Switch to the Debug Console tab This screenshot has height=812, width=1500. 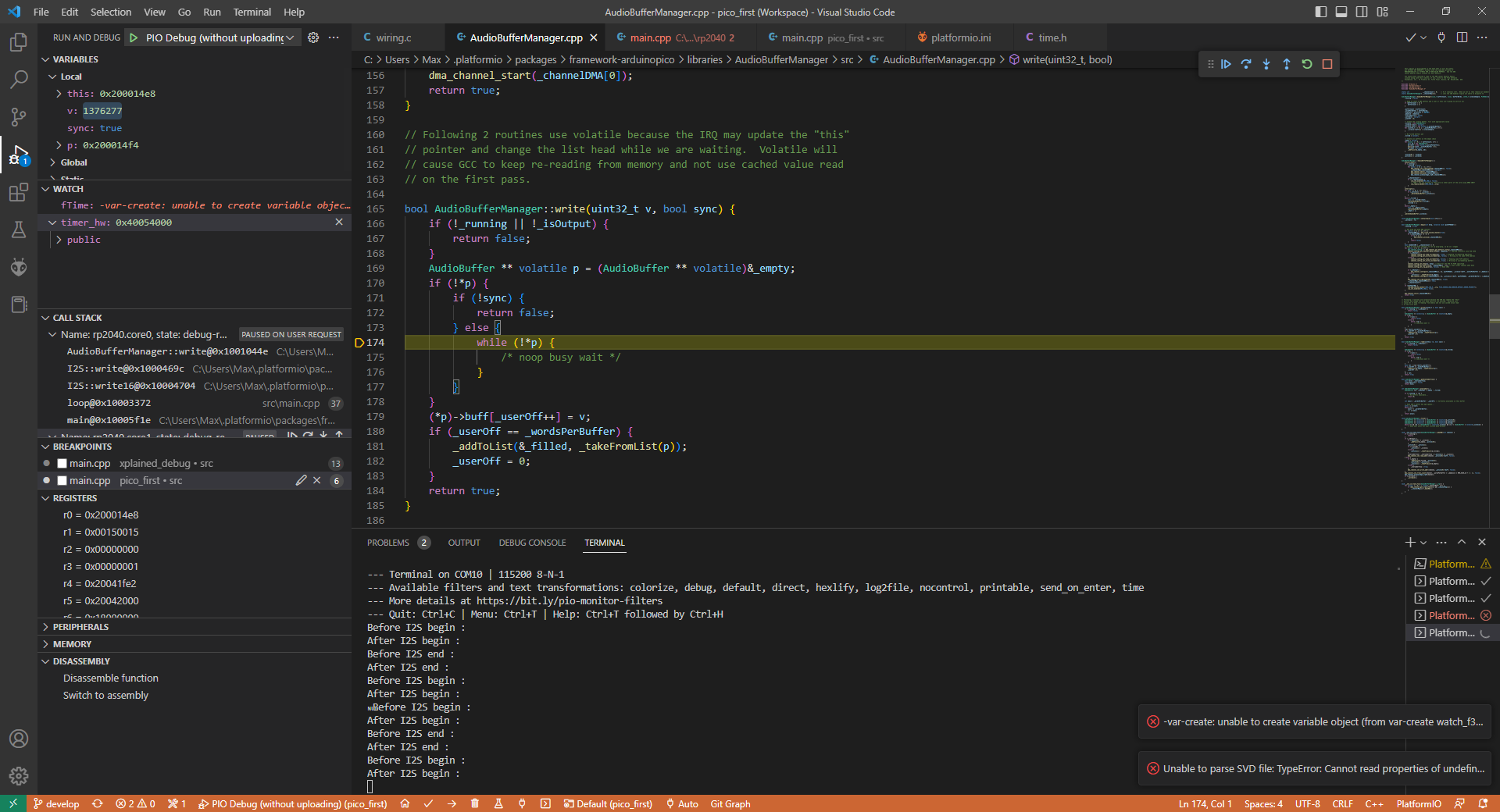(532, 542)
